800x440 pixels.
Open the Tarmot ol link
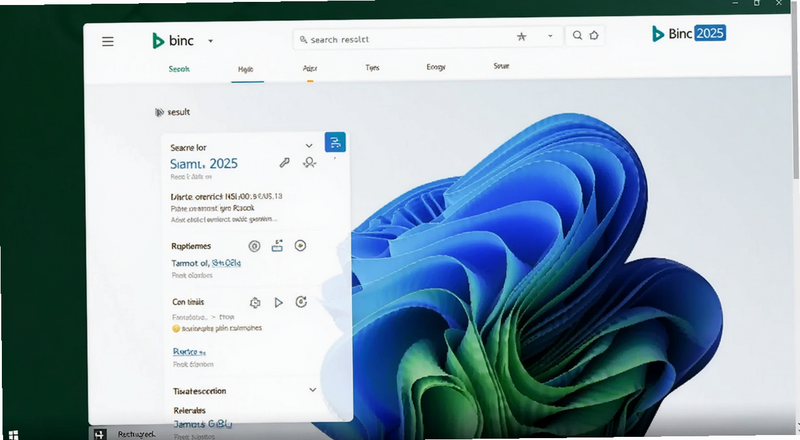click(206, 263)
